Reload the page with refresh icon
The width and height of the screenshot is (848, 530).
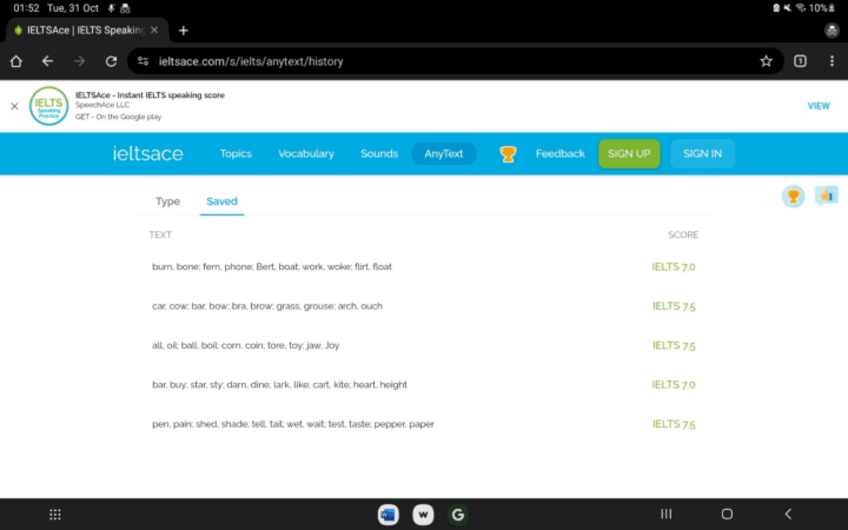pos(111,61)
